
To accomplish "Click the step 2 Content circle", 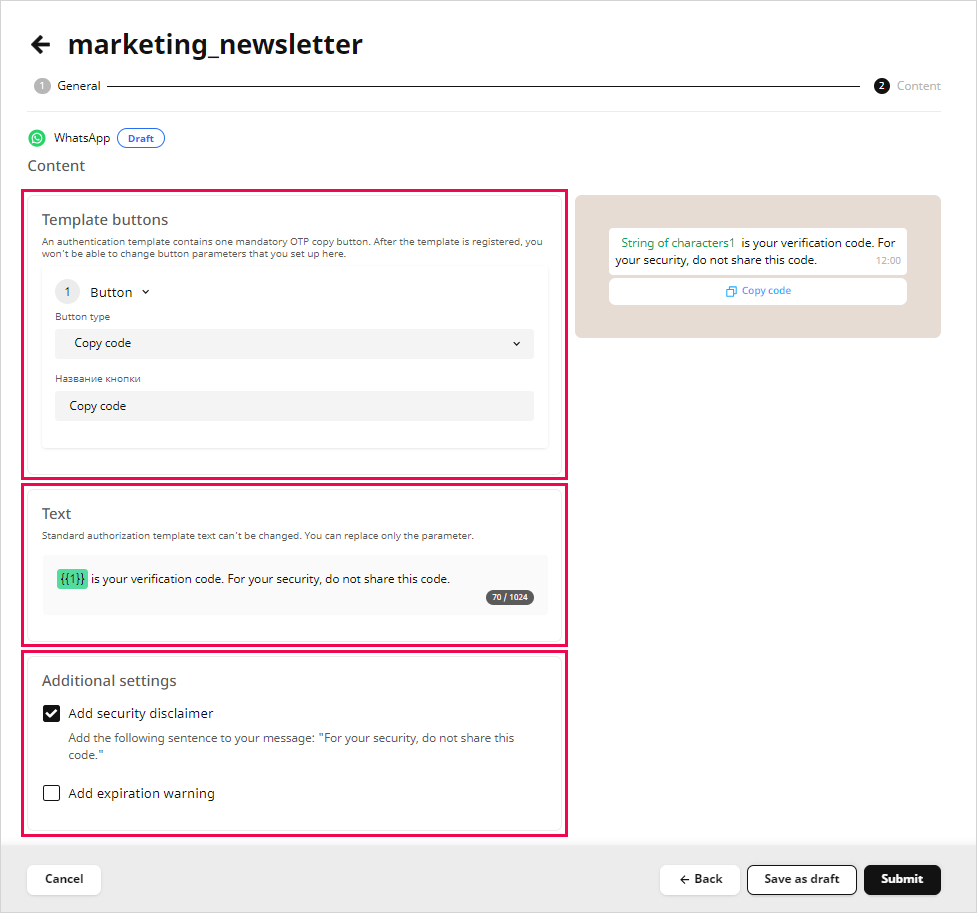I will point(881,86).
